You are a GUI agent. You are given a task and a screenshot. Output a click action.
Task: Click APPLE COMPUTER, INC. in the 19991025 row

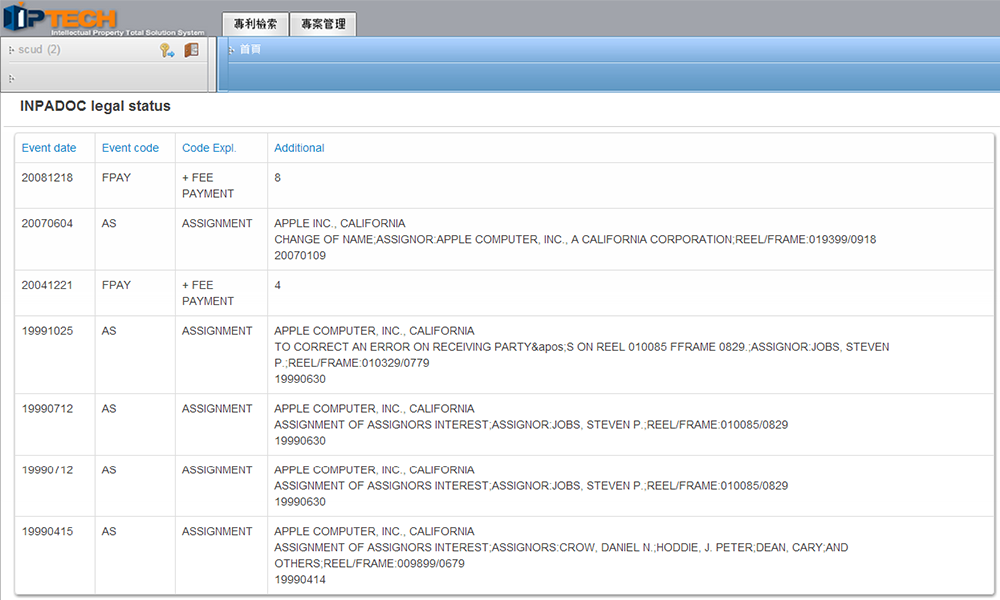374,331
